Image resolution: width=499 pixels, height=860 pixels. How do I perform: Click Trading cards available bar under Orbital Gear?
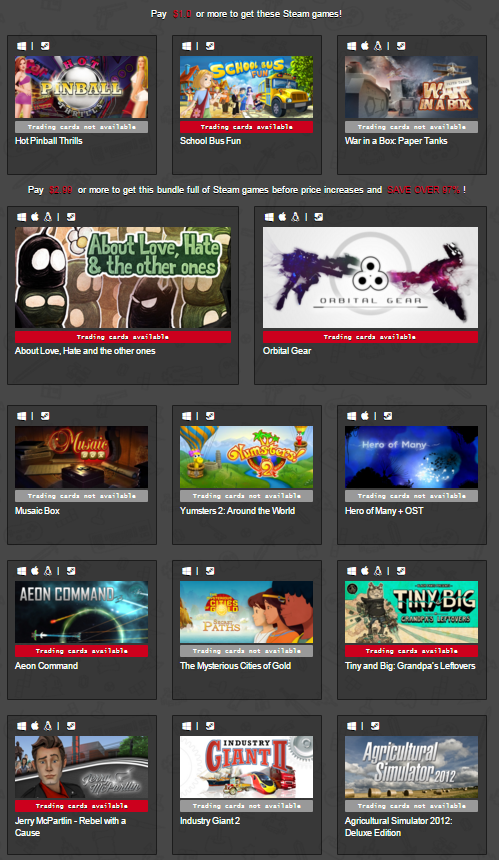click(x=370, y=337)
